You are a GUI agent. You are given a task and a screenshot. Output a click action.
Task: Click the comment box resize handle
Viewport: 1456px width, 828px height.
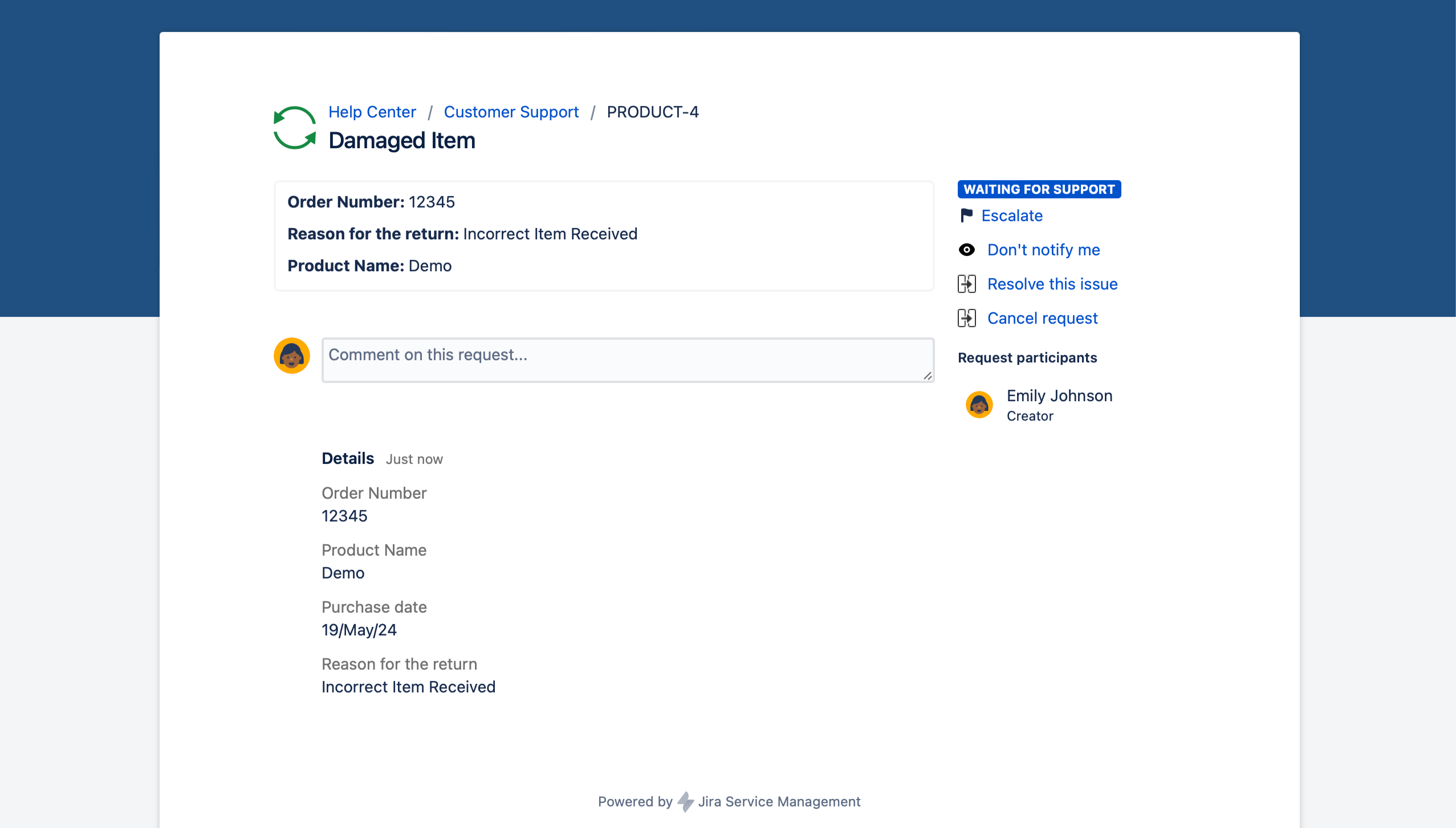pyautogui.click(x=928, y=376)
